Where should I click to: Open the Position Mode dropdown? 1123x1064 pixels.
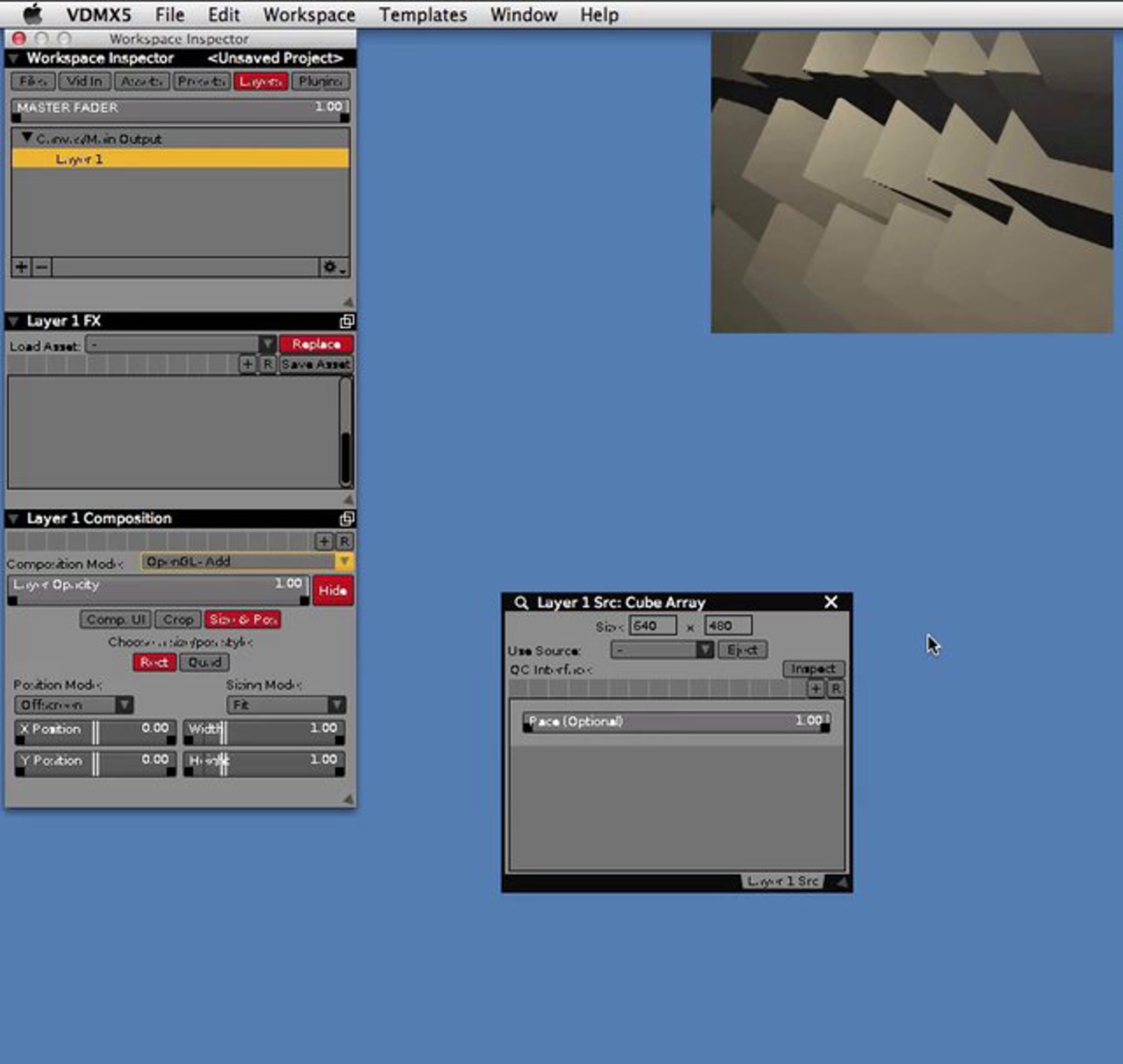point(124,705)
